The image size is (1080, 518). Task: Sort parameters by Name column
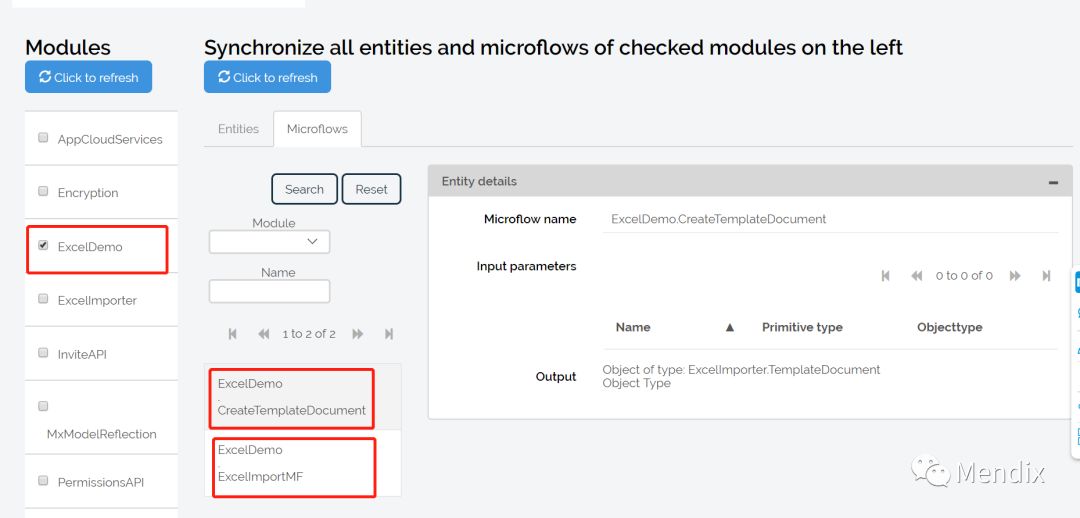point(633,327)
